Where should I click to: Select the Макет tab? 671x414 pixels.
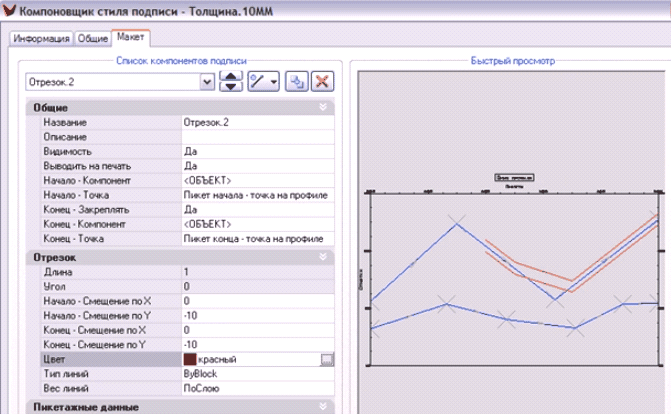click(130, 37)
